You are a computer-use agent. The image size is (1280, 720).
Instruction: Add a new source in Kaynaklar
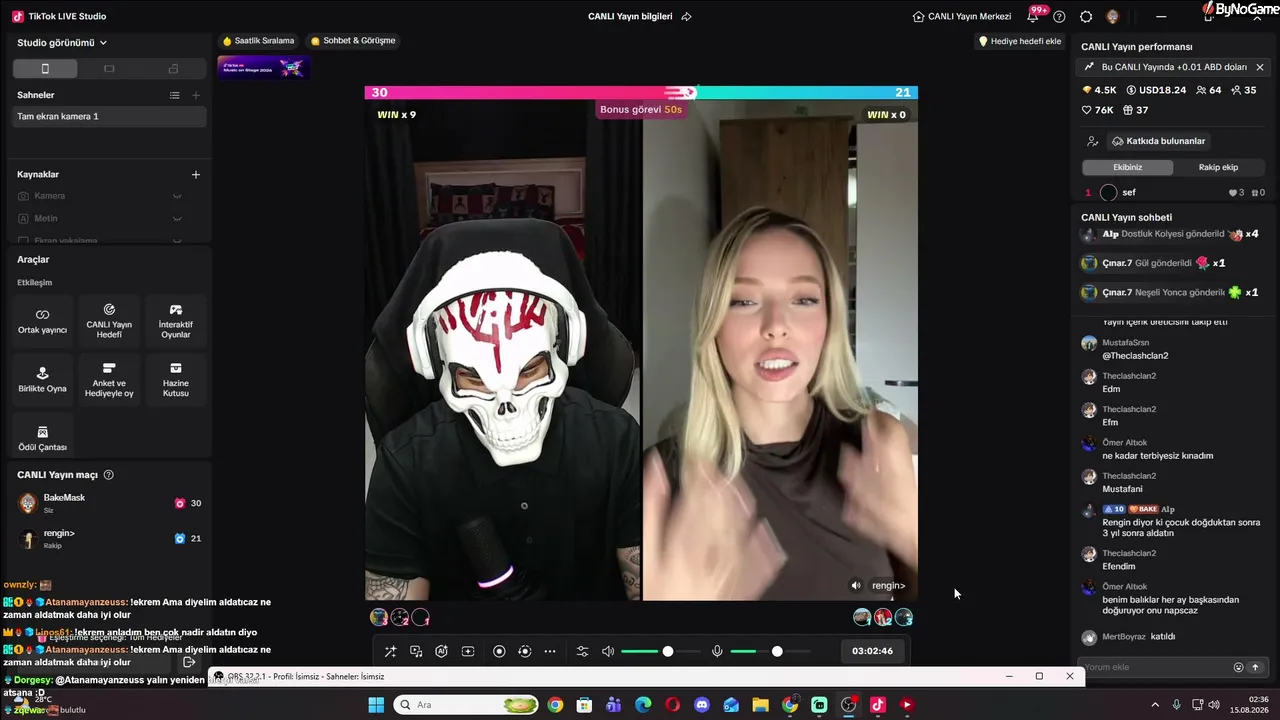point(196,174)
